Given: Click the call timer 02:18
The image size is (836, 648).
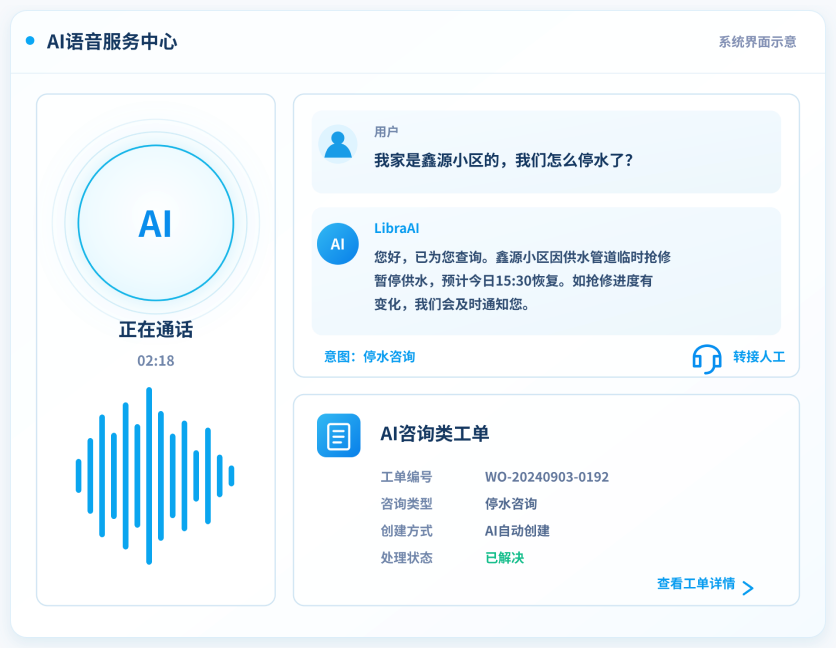Looking at the screenshot, I should 156,361.
